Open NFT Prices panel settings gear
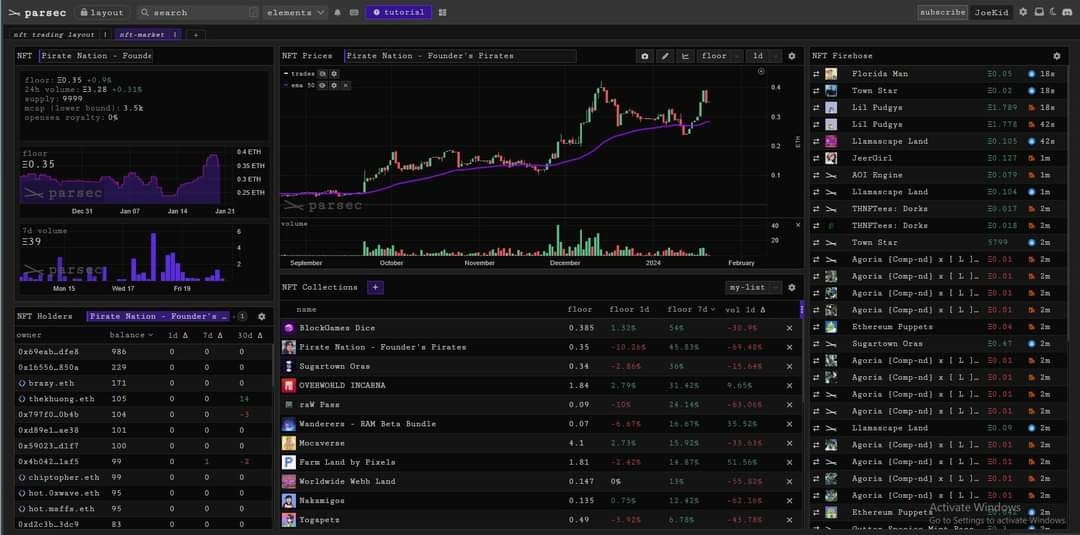 (x=791, y=56)
